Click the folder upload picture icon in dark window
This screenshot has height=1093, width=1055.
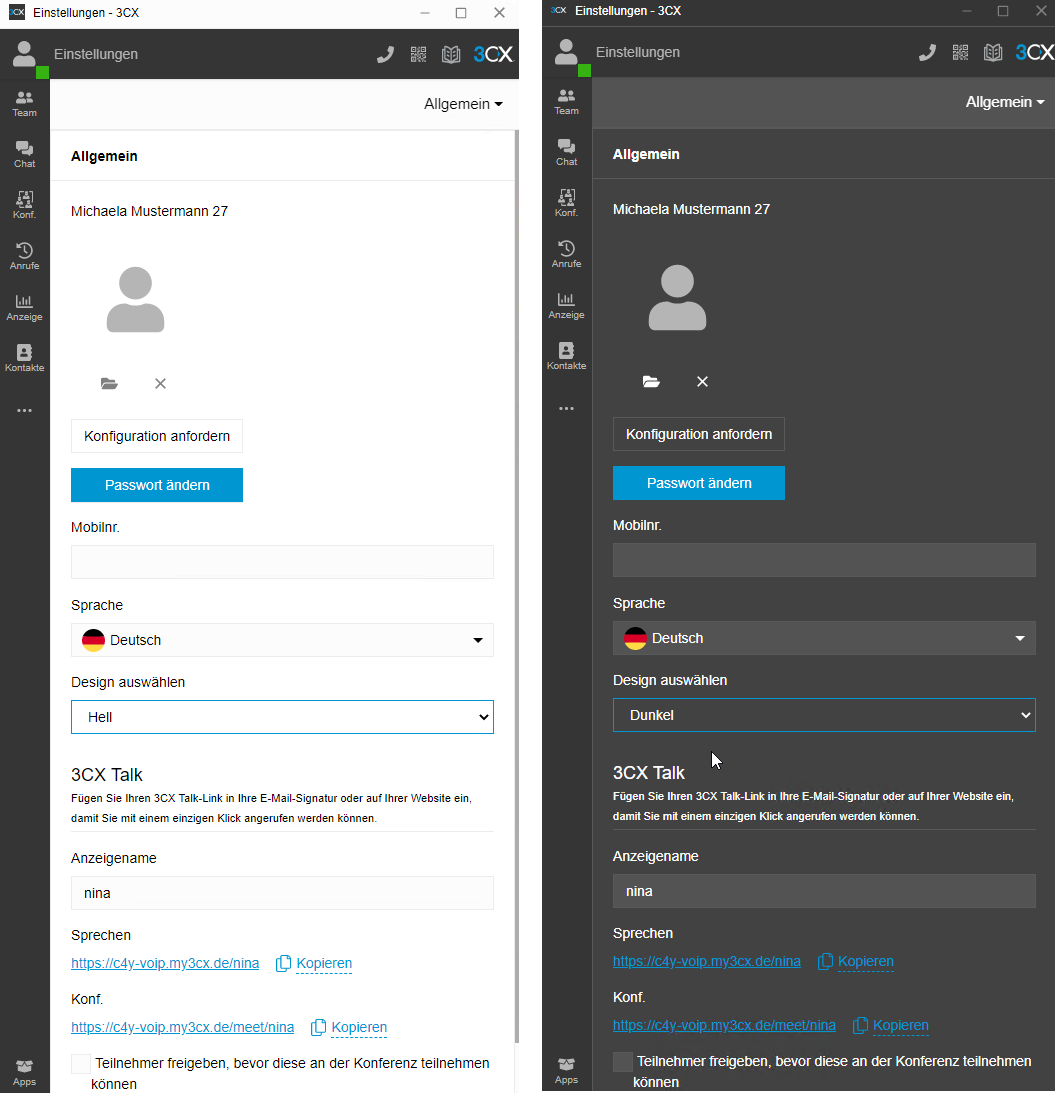(651, 381)
